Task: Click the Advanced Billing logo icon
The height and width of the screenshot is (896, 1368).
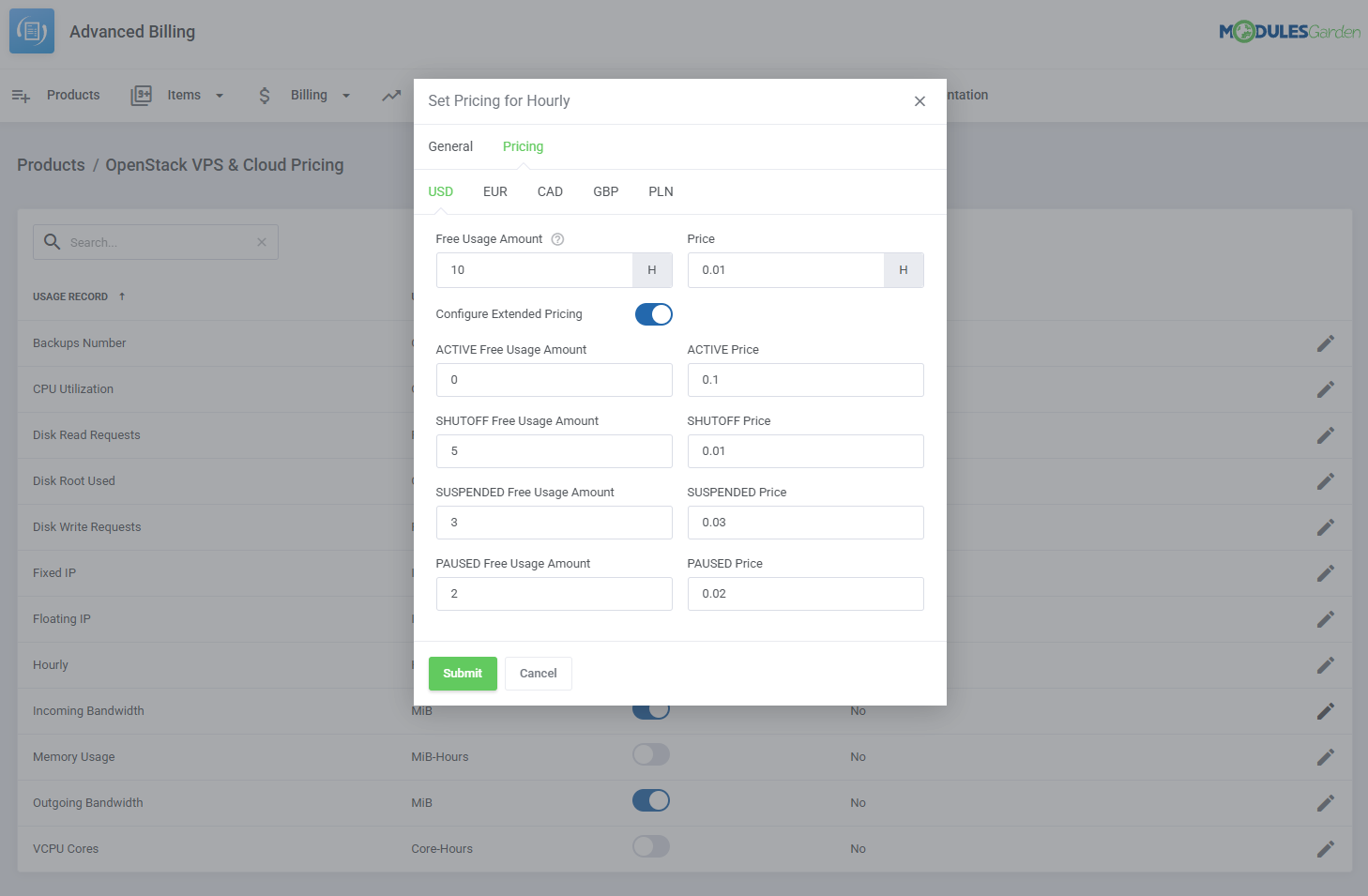Action: [x=32, y=31]
